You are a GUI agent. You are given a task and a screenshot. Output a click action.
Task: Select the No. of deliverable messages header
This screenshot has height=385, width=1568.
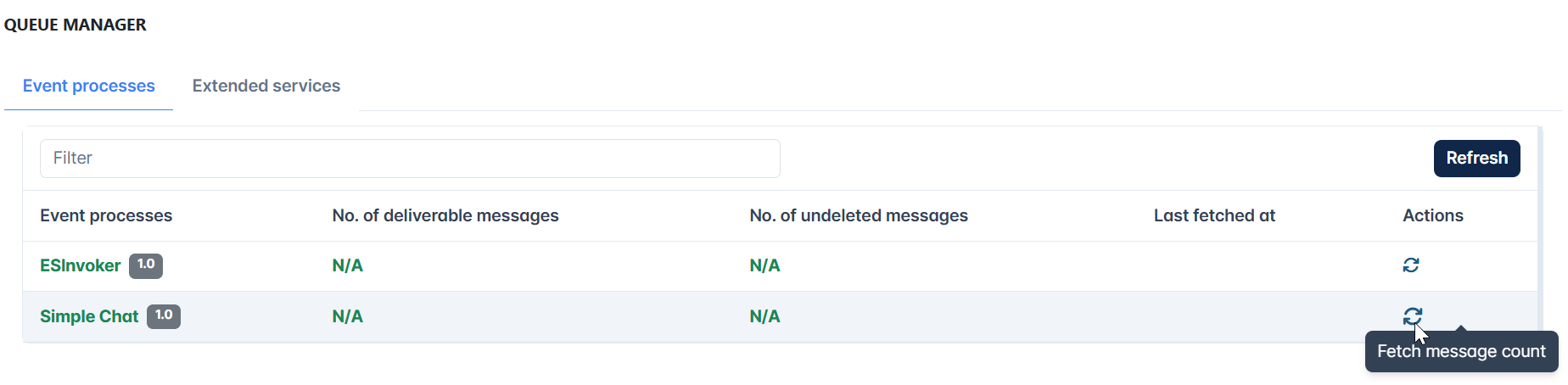click(x=445, y=215)
